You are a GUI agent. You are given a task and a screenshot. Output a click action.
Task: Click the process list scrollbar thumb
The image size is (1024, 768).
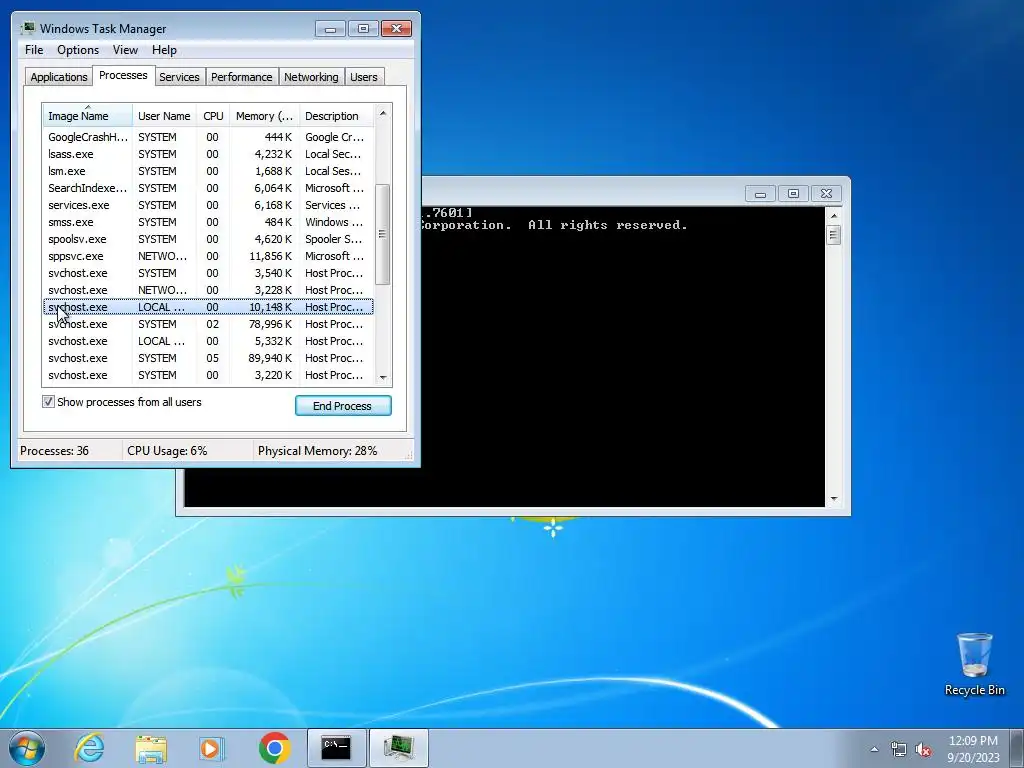pos(383,234)
